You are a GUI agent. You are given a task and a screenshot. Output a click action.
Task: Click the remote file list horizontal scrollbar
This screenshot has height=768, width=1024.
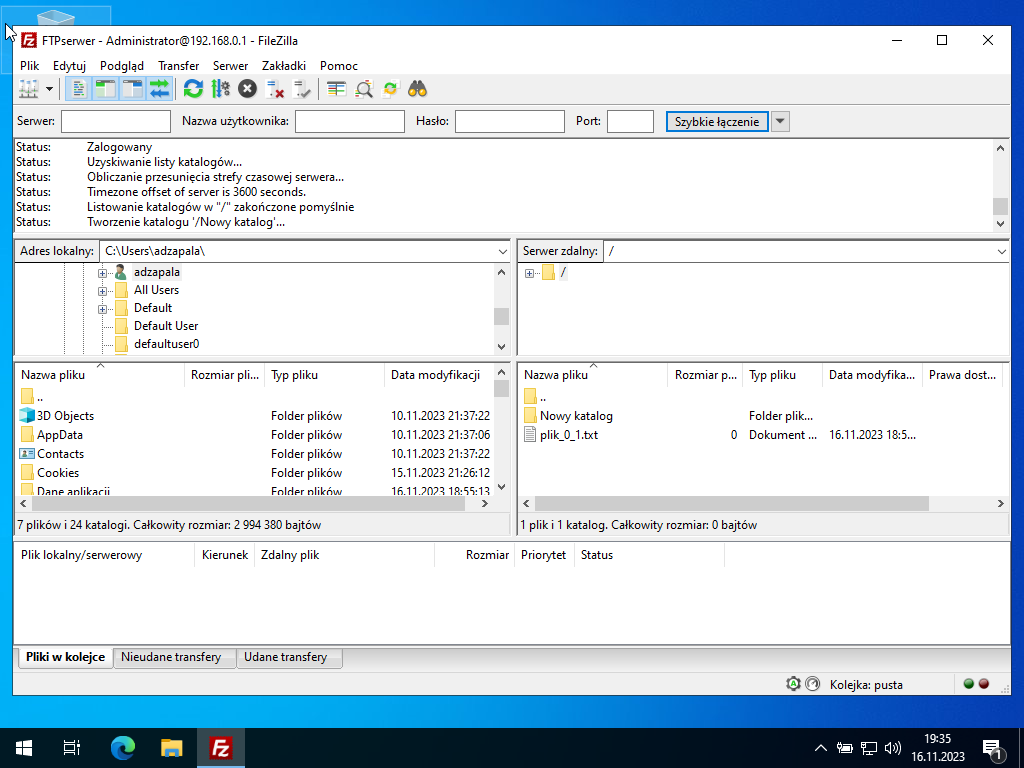pos(731,504)
